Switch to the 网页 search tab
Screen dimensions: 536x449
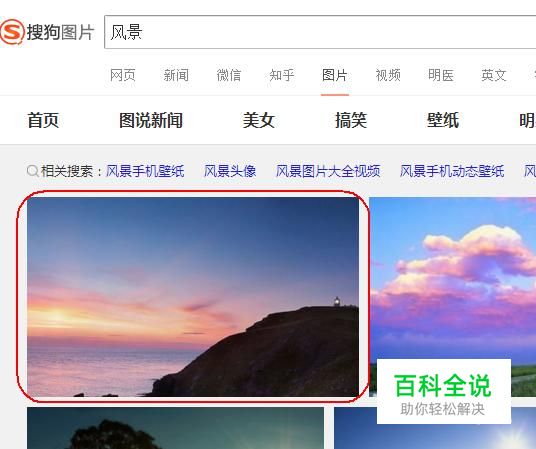pos(123,75)
